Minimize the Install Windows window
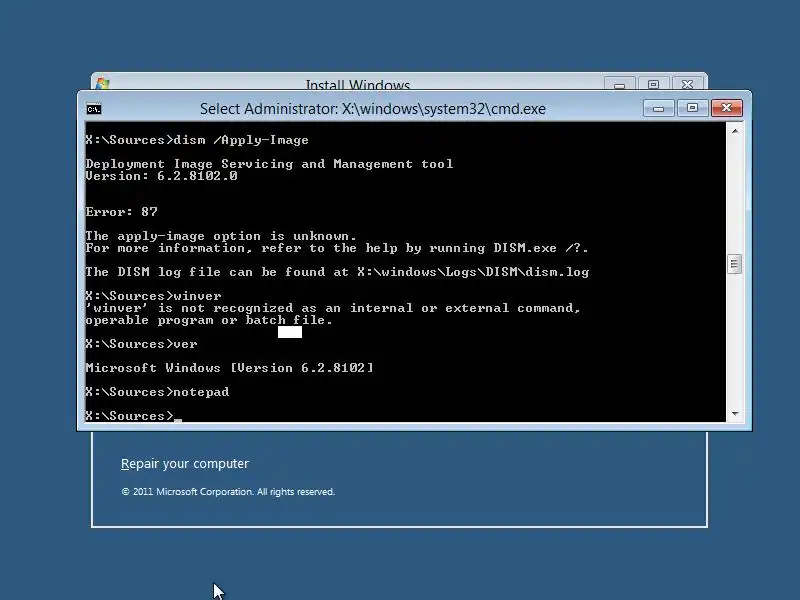Image resolution: width=800 pixels, height=600 pixels. pyautogui.click(x=619, y=84)
